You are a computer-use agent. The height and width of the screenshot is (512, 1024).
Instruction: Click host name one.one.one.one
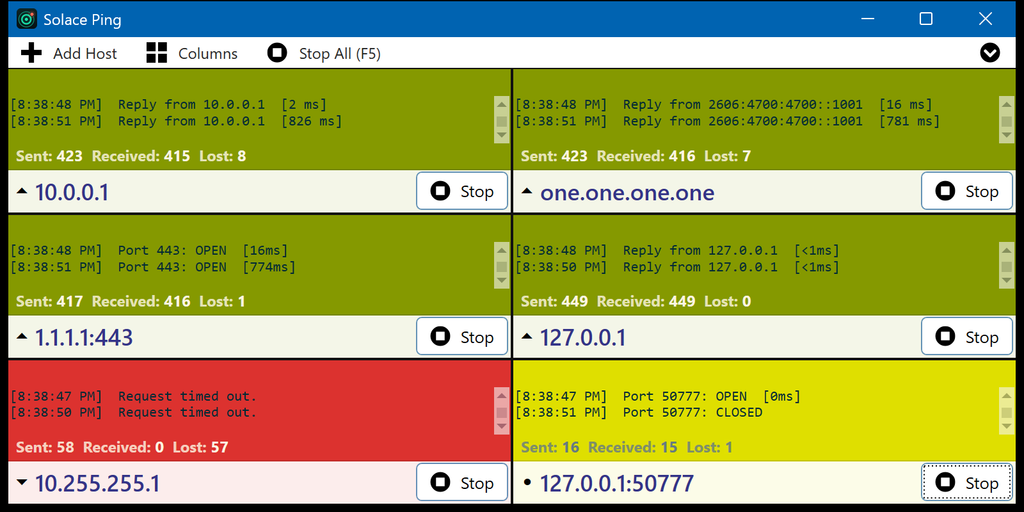click(627, 193)
